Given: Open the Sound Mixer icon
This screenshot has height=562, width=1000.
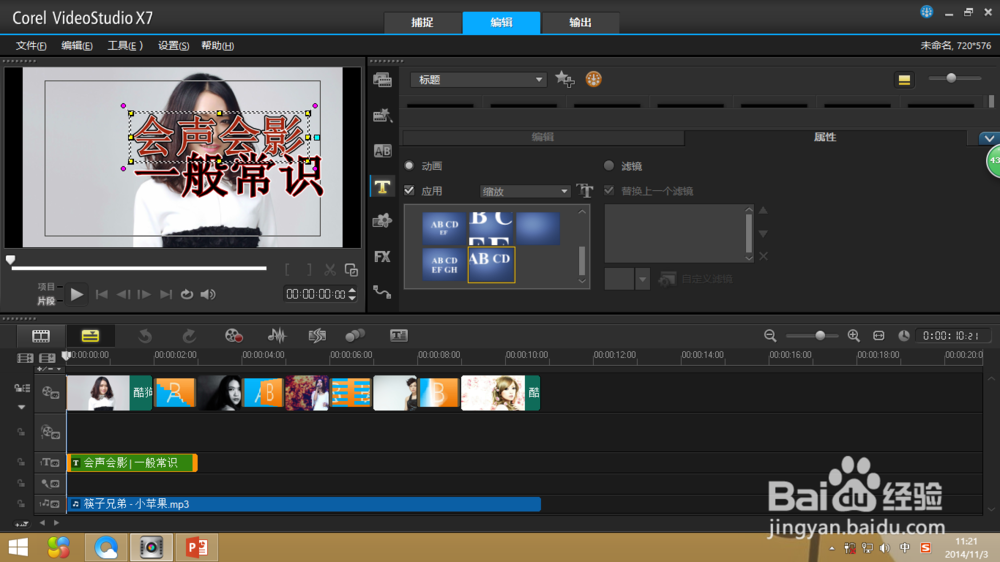Looking at the screenshot, I should coord(276,336).
